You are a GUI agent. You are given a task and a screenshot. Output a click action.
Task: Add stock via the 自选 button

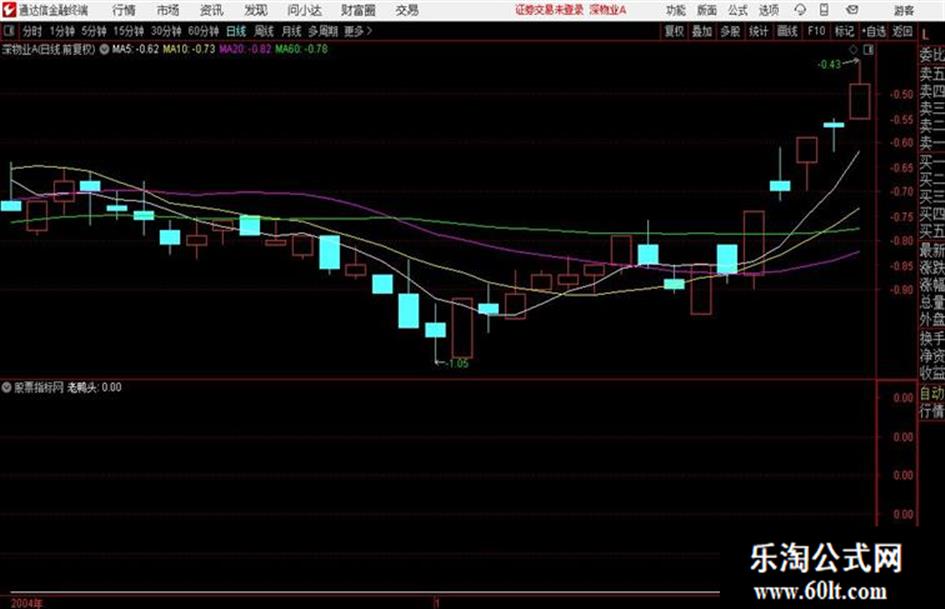[874, 31]
